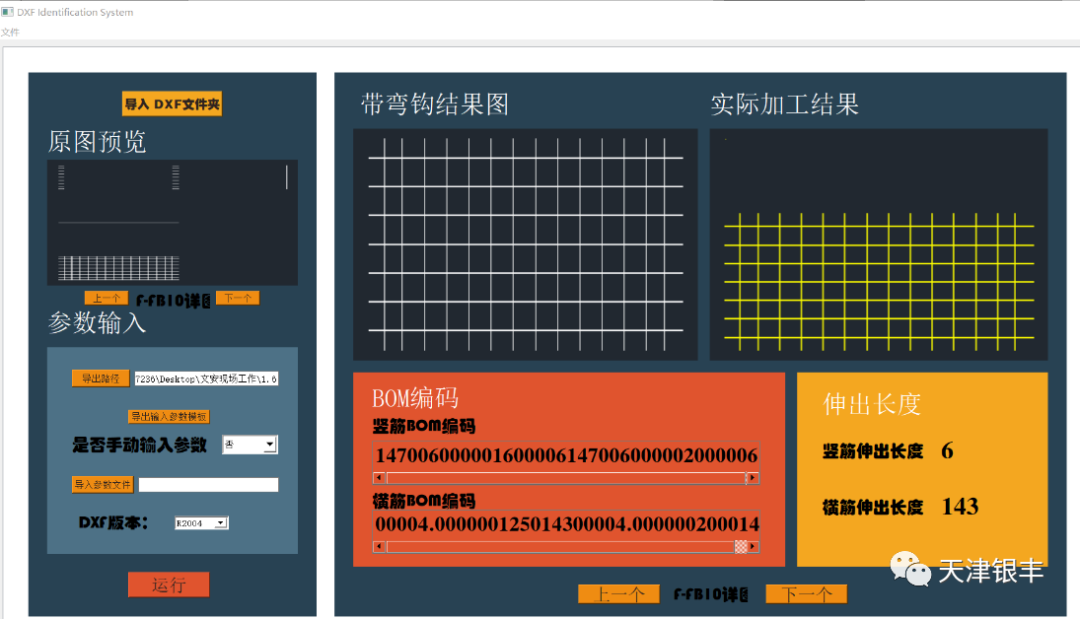This screenshot has width=1080, height=619.
Task: Click the DXF Identification System window icon
Action: pos(8,12)
